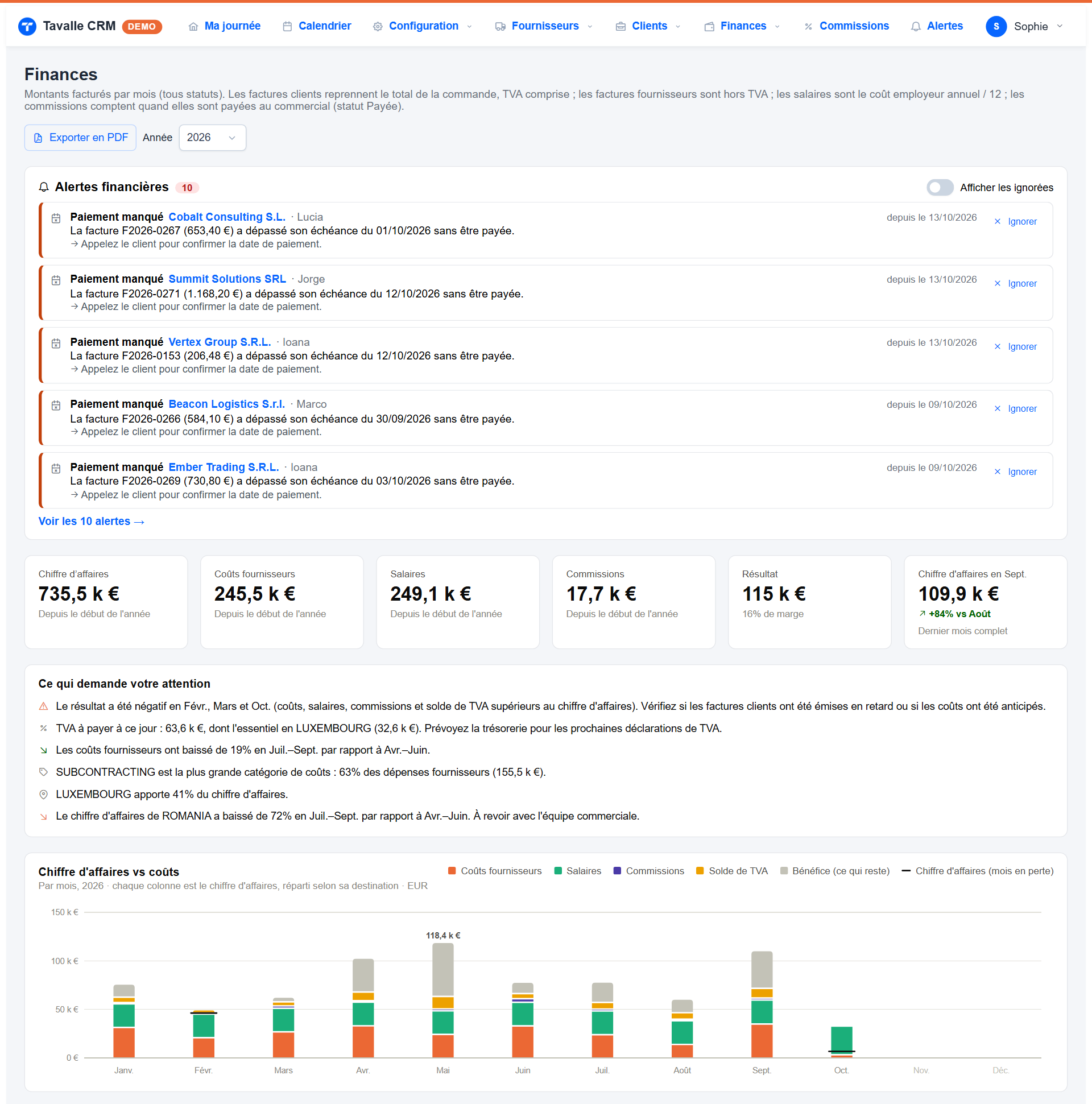1092x1104 pixels.
Task: Click the calendar icon on Ember Trading alert
Action: 56,469
